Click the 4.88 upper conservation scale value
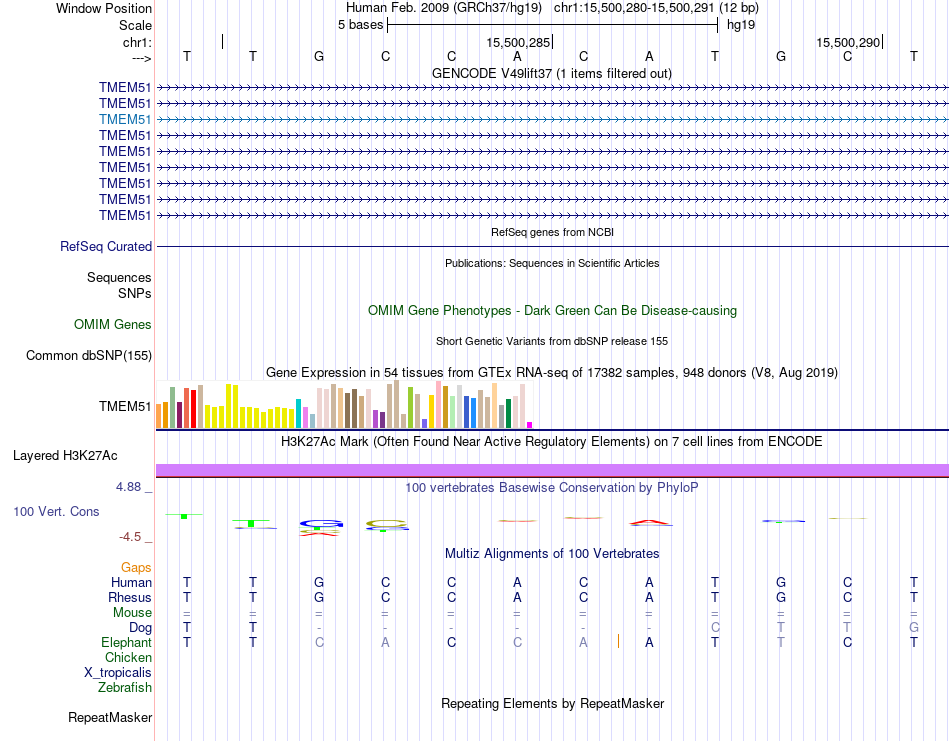Viewport: 950px width, 741px height. click(128, 487)
